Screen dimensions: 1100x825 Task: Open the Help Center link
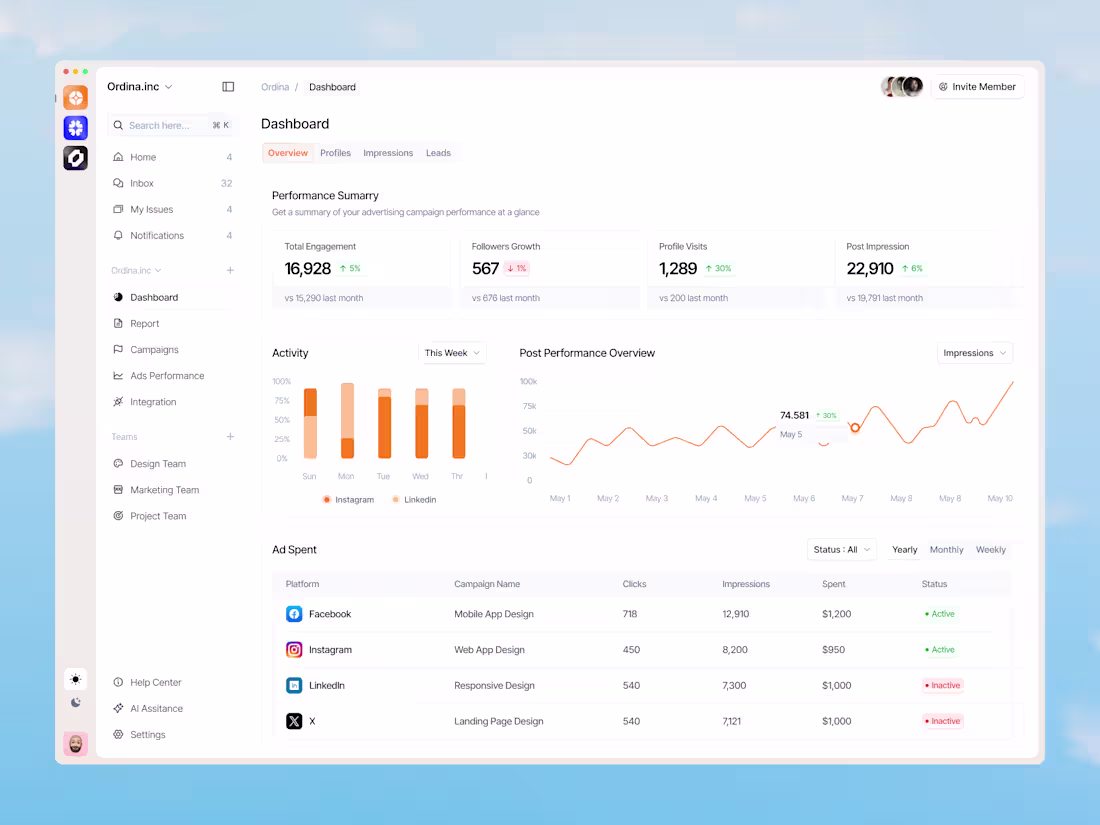[x=154, y=682]
